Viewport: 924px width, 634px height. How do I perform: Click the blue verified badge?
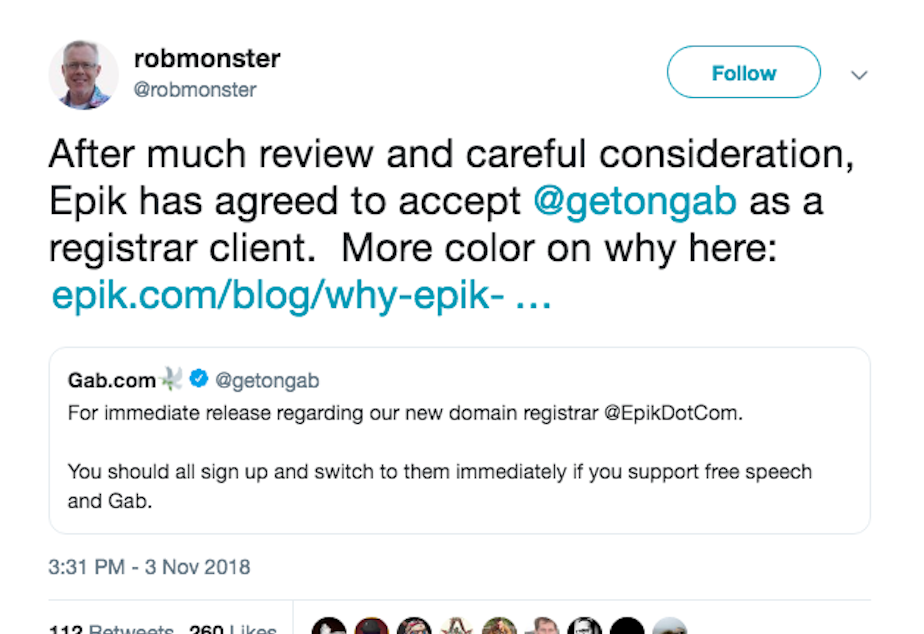pyautogui.click(x=199, y=380)
